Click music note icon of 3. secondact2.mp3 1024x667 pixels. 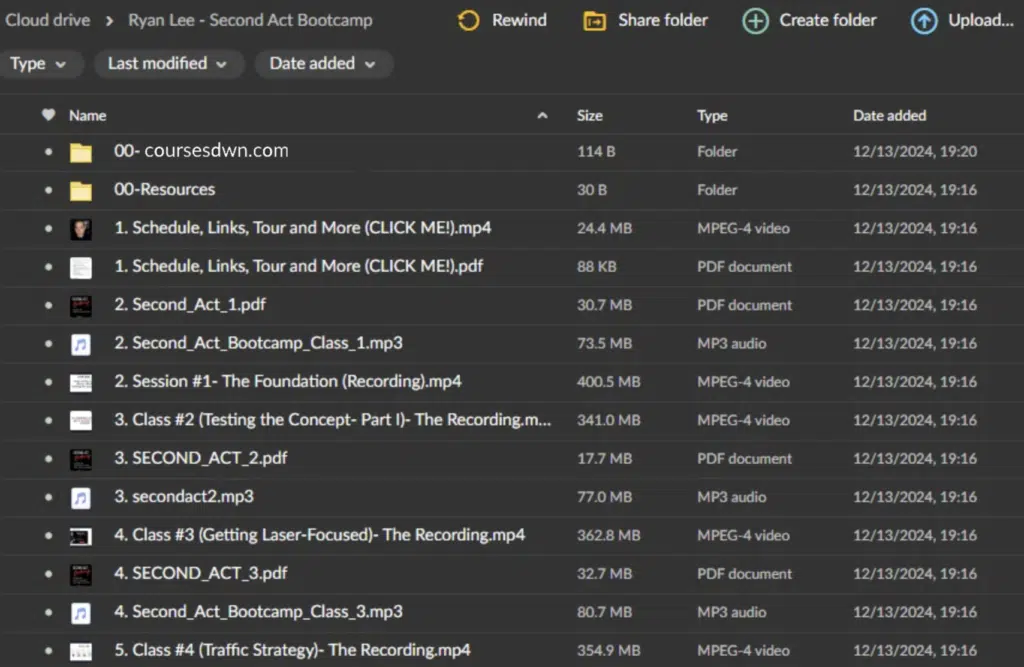point(81,497)
